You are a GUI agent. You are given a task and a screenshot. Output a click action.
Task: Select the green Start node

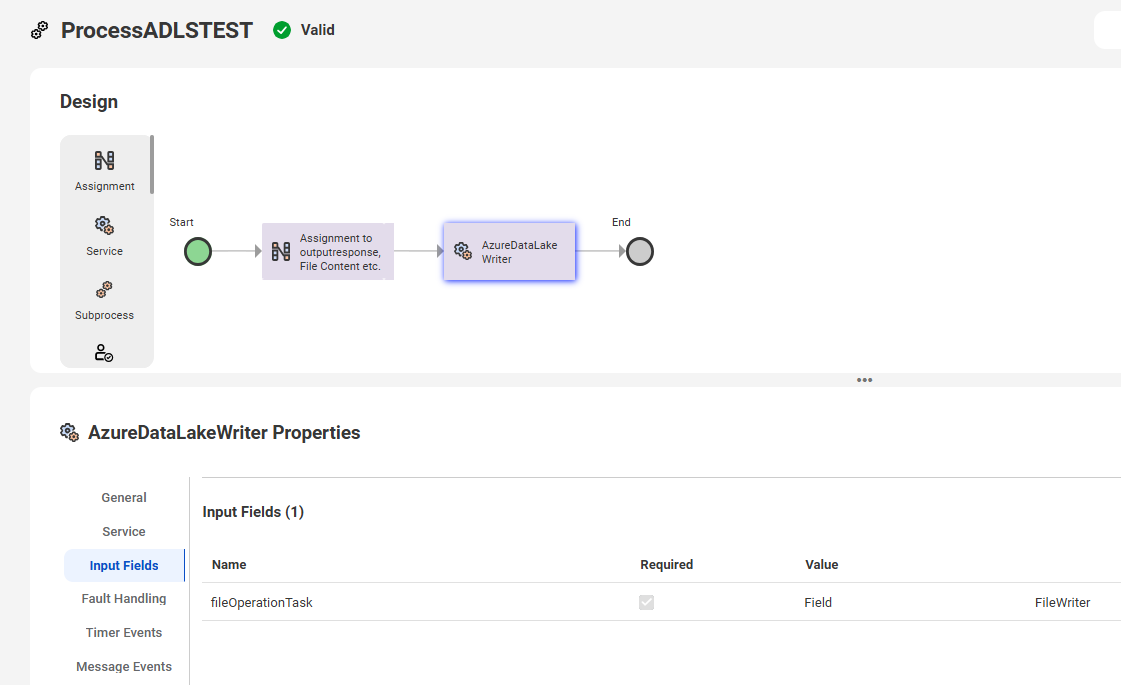(198, 252)
